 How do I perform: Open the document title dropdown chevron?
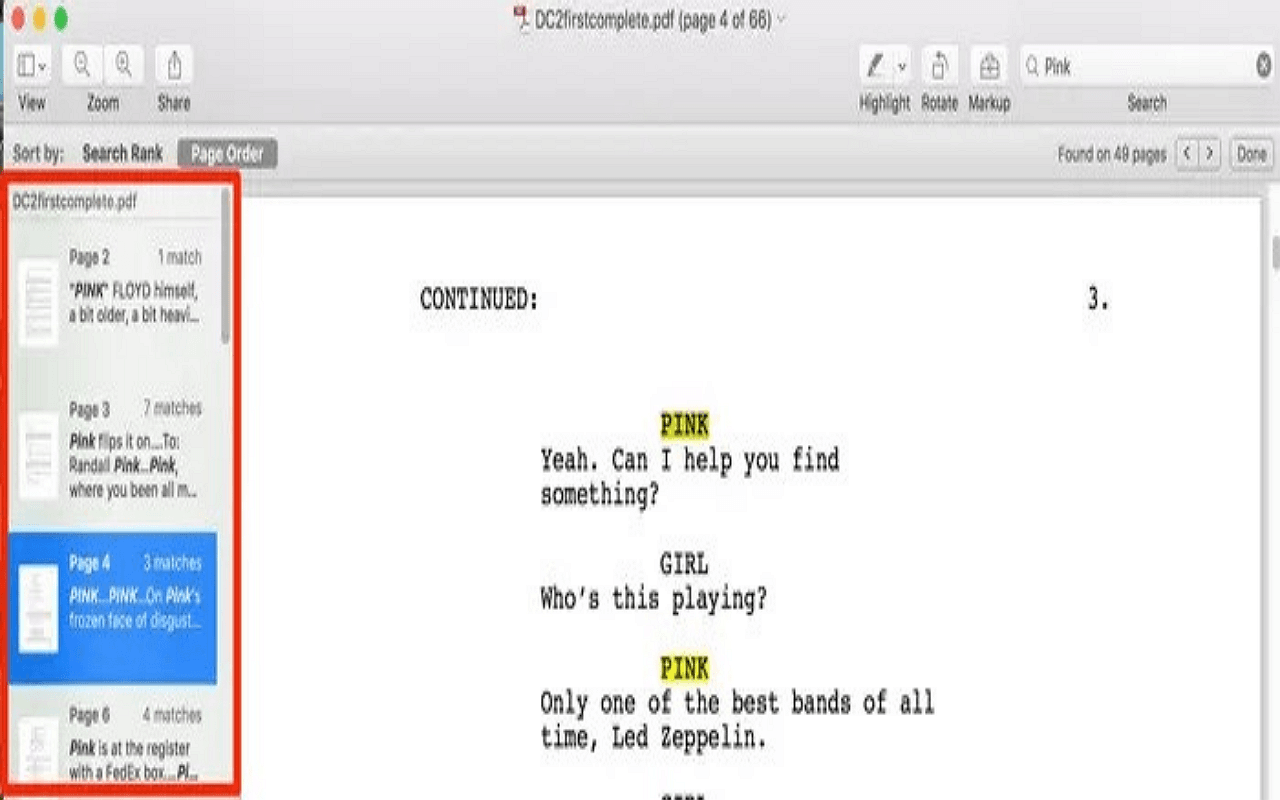pos(781,19)
